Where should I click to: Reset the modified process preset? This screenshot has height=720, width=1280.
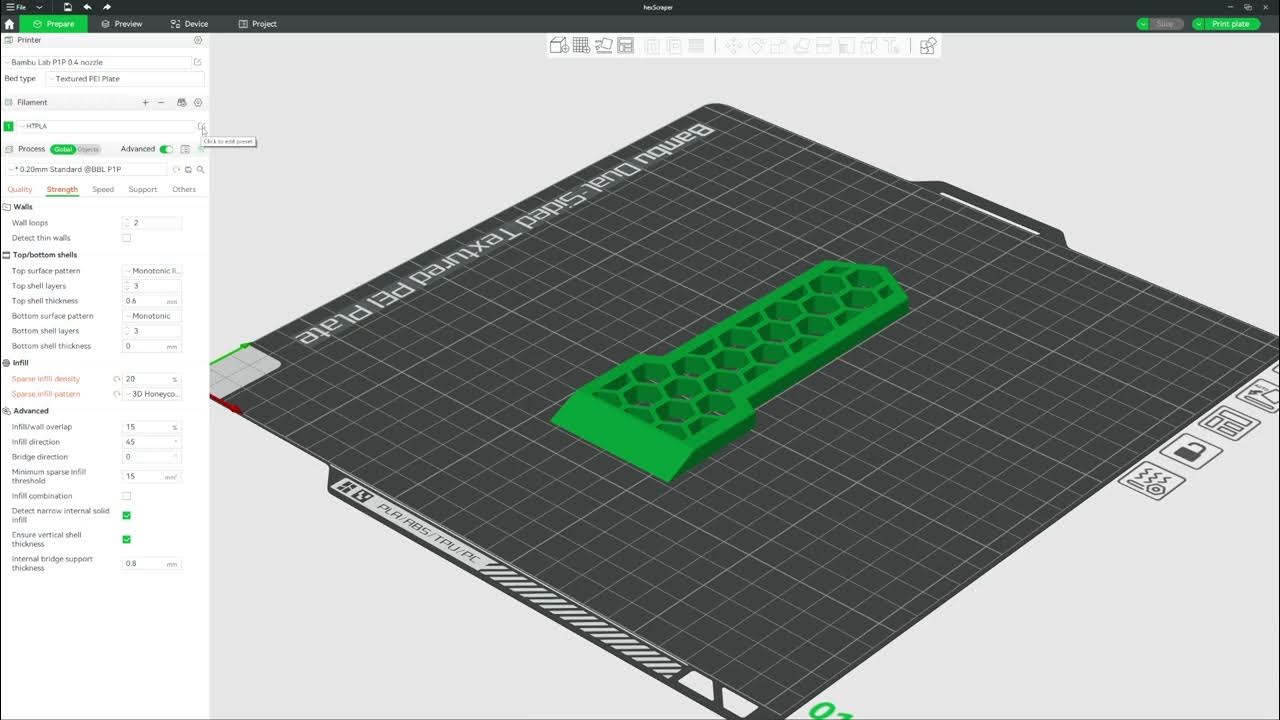click(176, 170)
